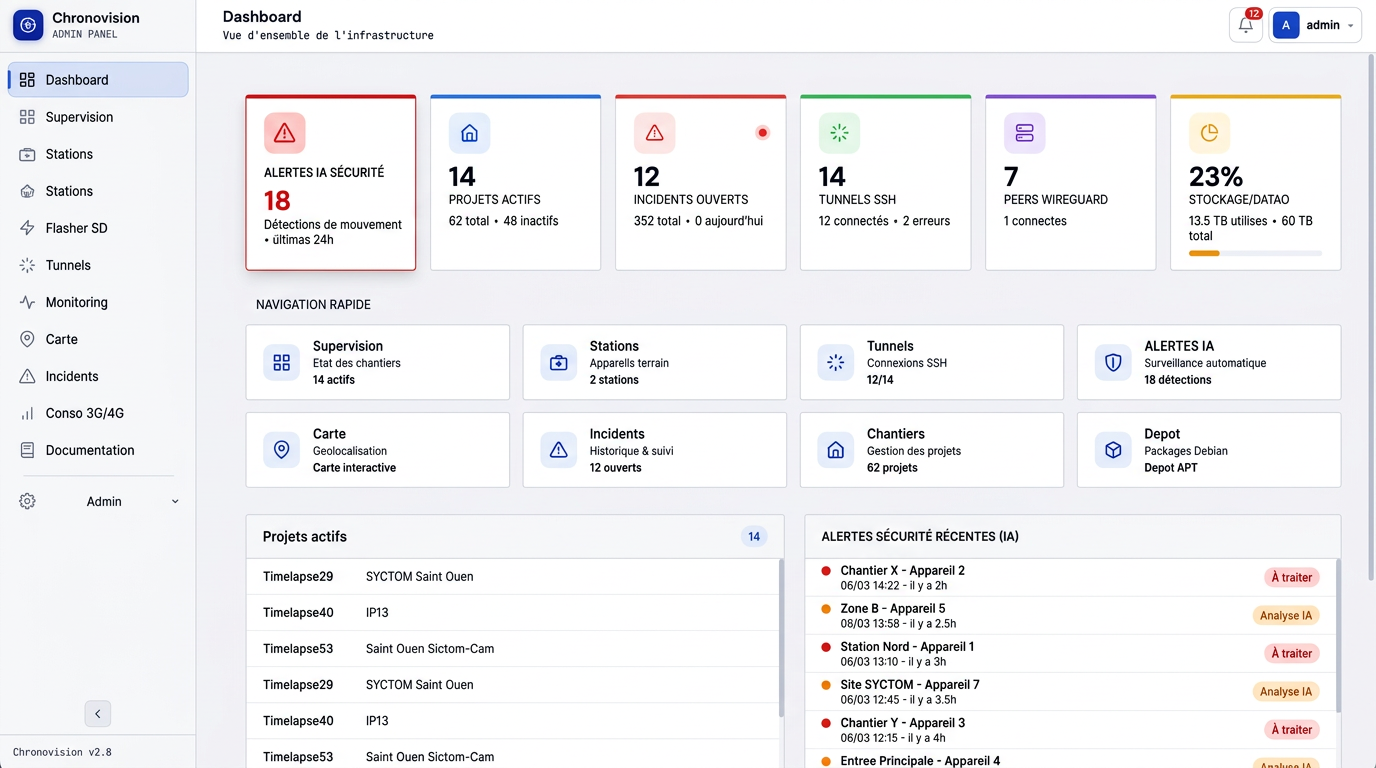Click the Alertes IA shield icon
This screenshot has height=768, width=1376.
tap(1113, 362)
